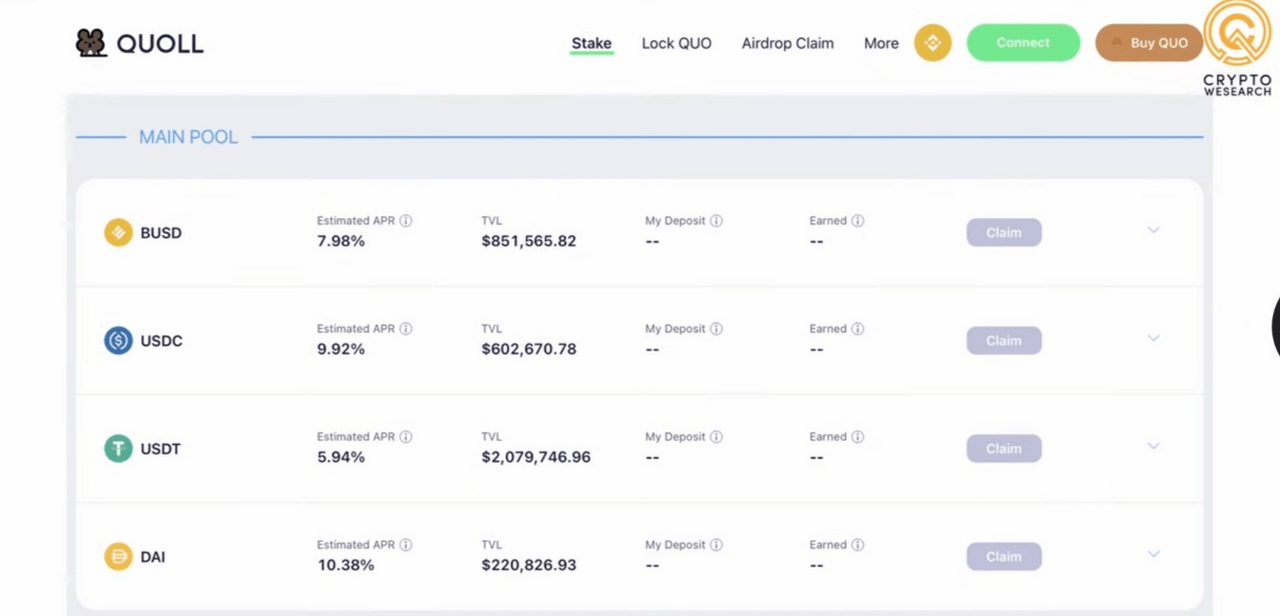Expand the USDC pool row details
This screenshot has width=1280, height=616.
point(1153,338)
